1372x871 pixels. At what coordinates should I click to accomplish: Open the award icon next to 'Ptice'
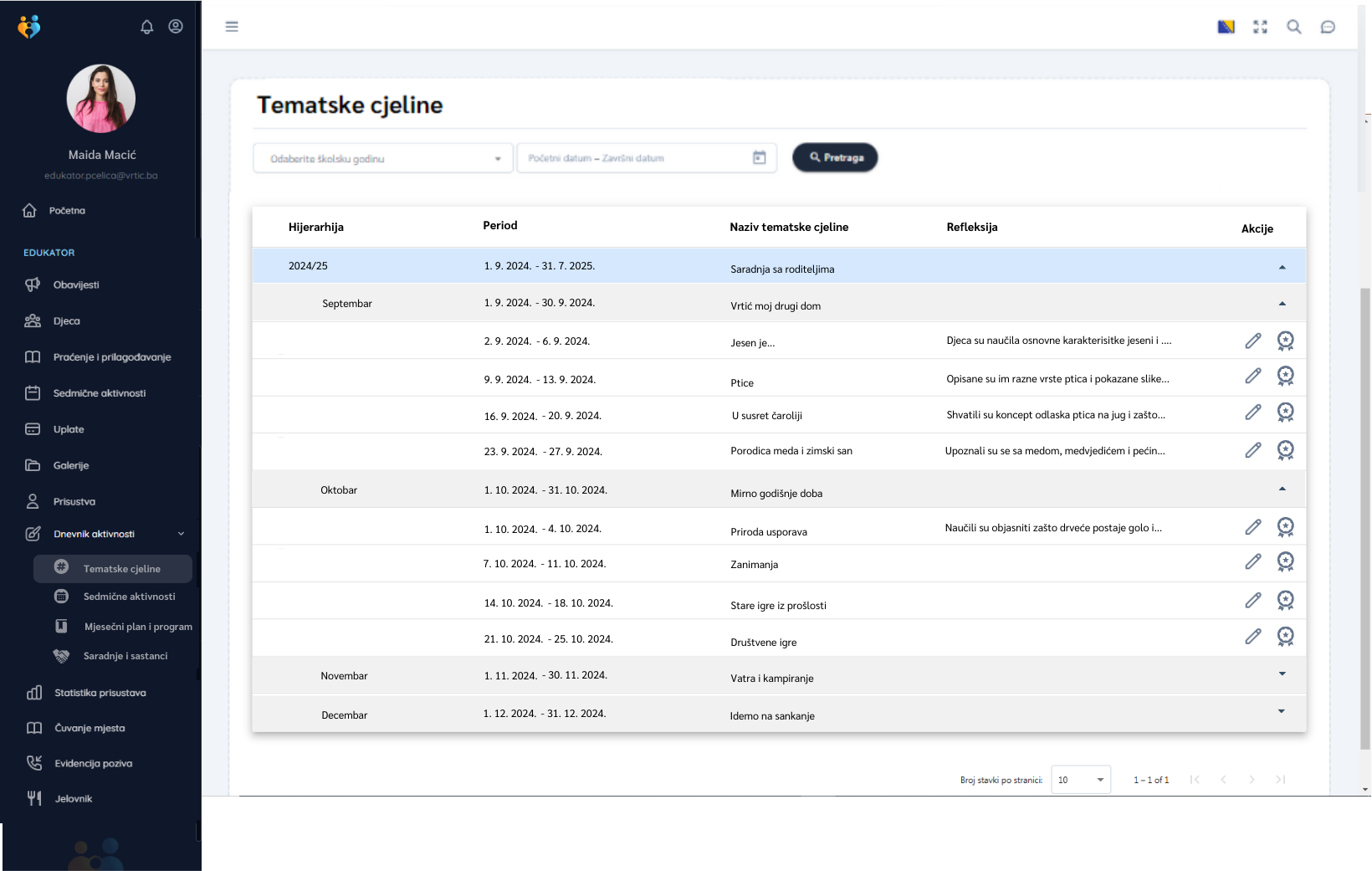(1286, 376)
